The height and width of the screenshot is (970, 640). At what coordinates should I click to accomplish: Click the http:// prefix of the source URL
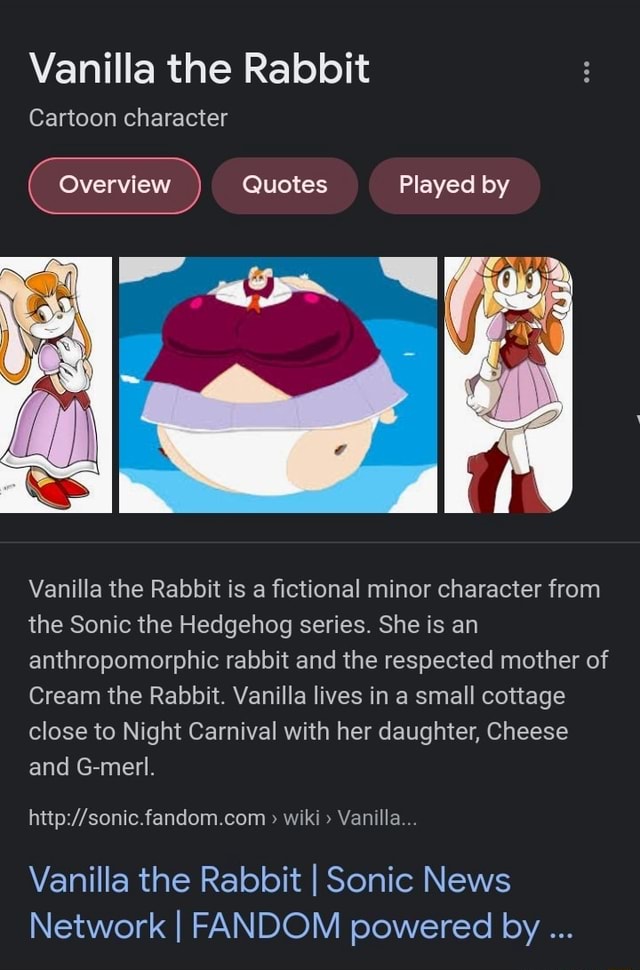point(59,818)
